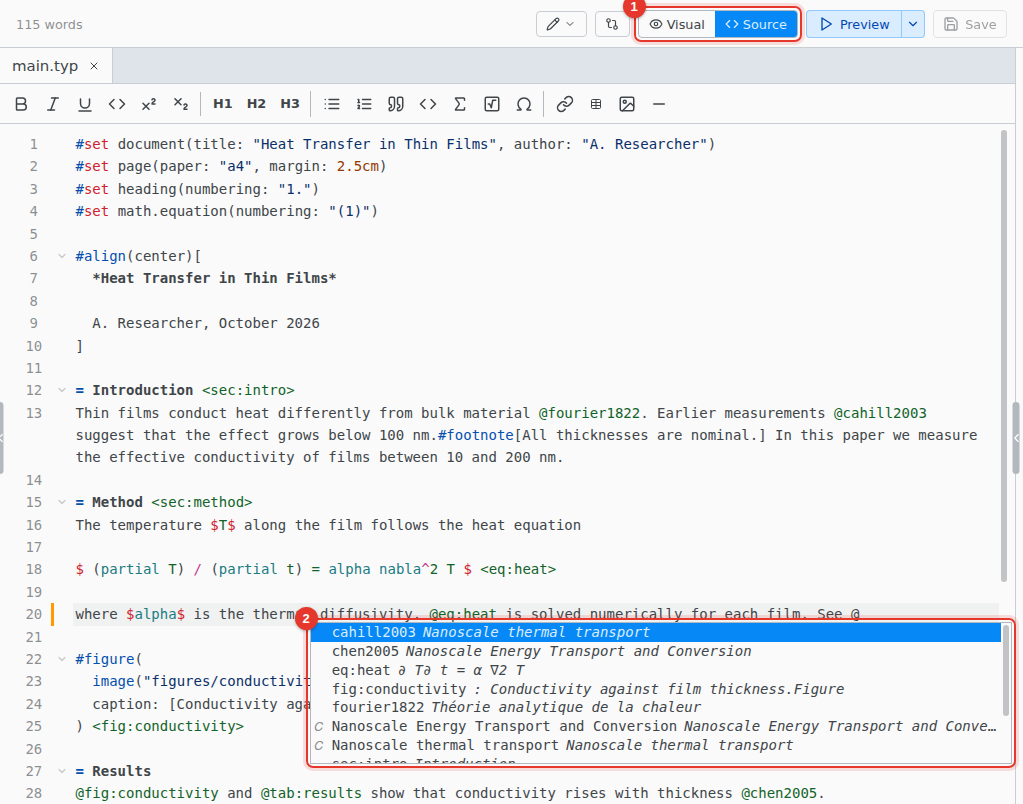The width and height of the screenshot is (1023, 804).
Task: Open the Preview options dropdown arrow
Action: coord(913,24)
